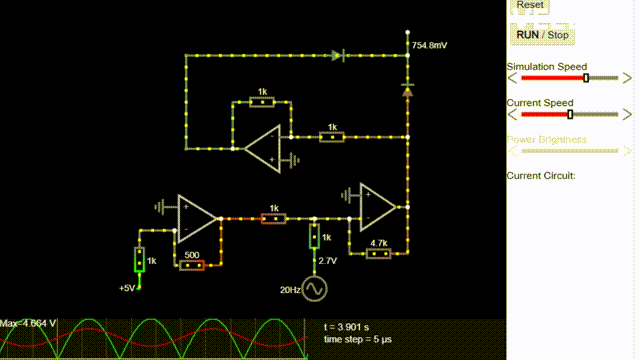Viewport: 640px width, 360px height.
Task: Click the upper op-amp with the 1k feedback resistor
Action: point(263,149)
